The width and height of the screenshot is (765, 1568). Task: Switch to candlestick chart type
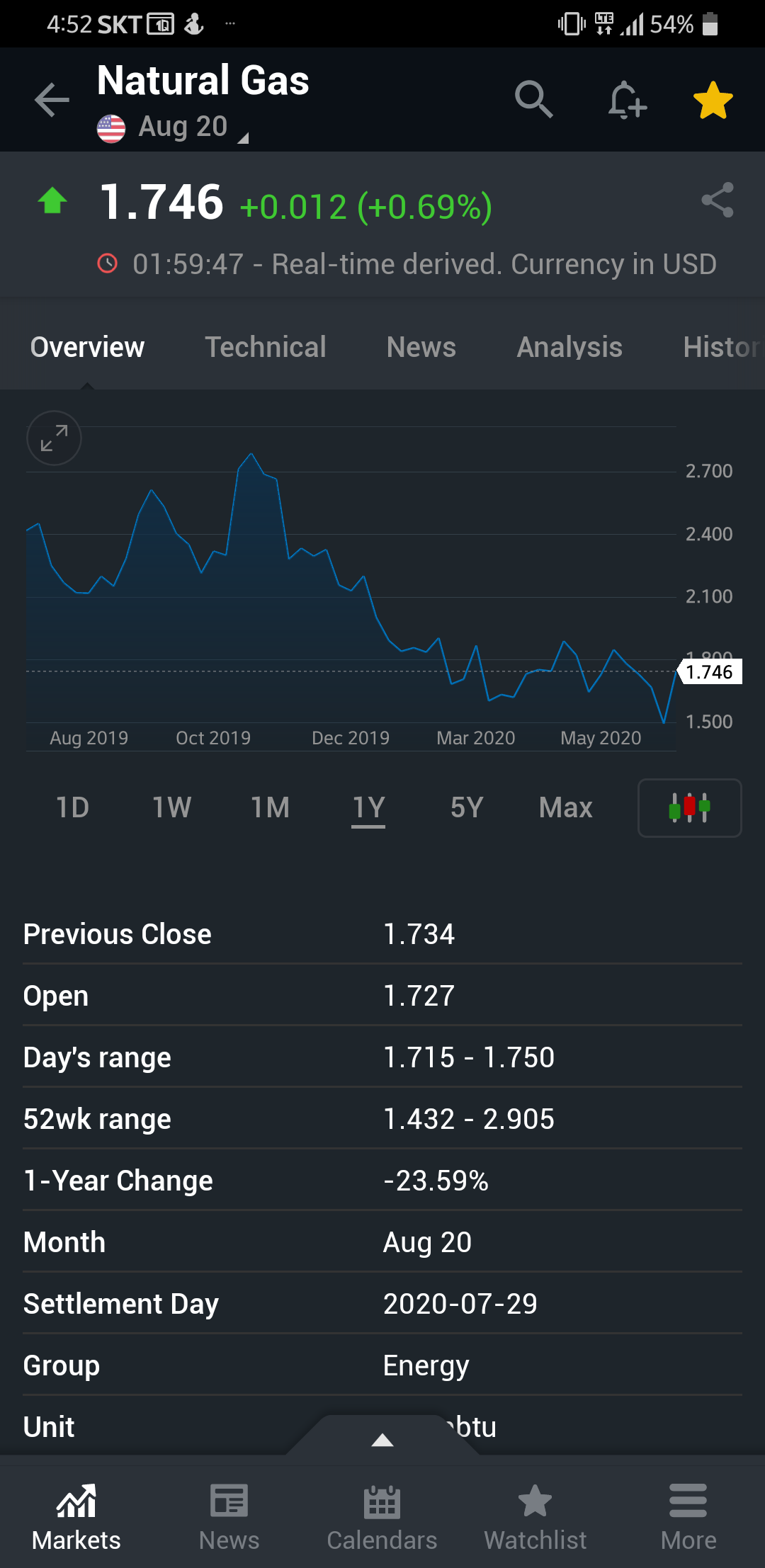point(690,808)
